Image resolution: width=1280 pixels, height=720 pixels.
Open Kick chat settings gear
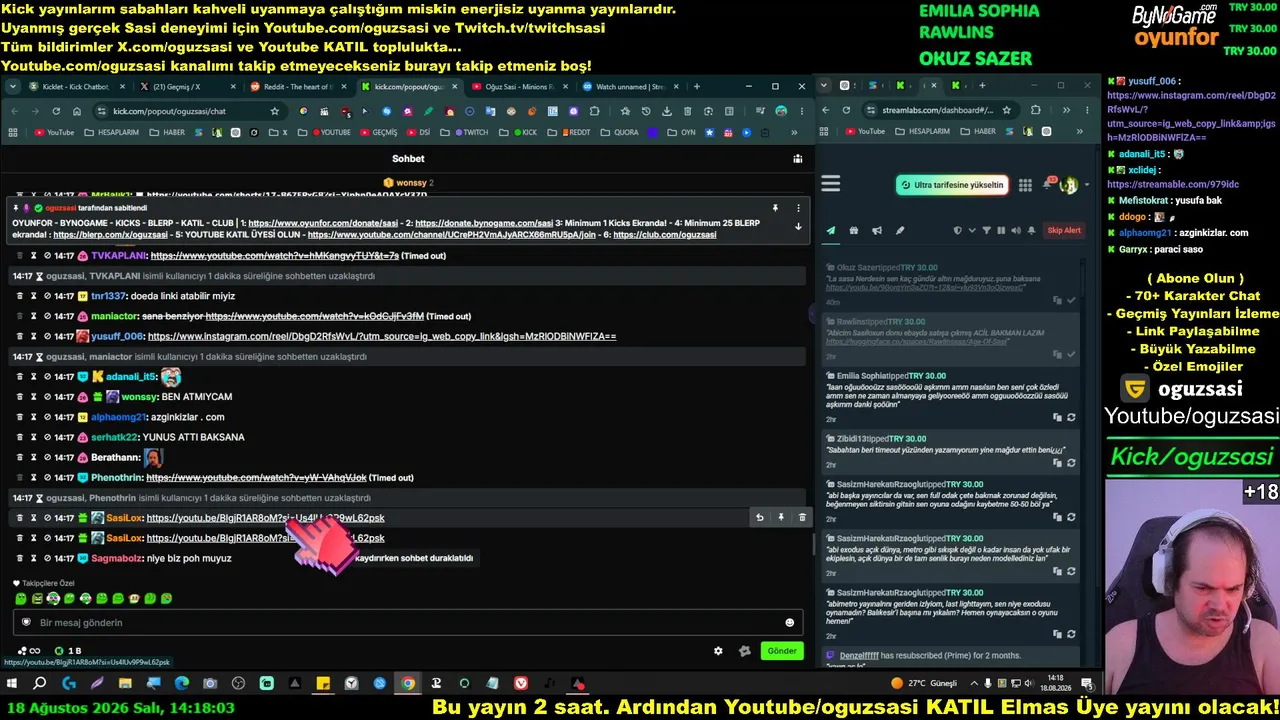(718, 651)
